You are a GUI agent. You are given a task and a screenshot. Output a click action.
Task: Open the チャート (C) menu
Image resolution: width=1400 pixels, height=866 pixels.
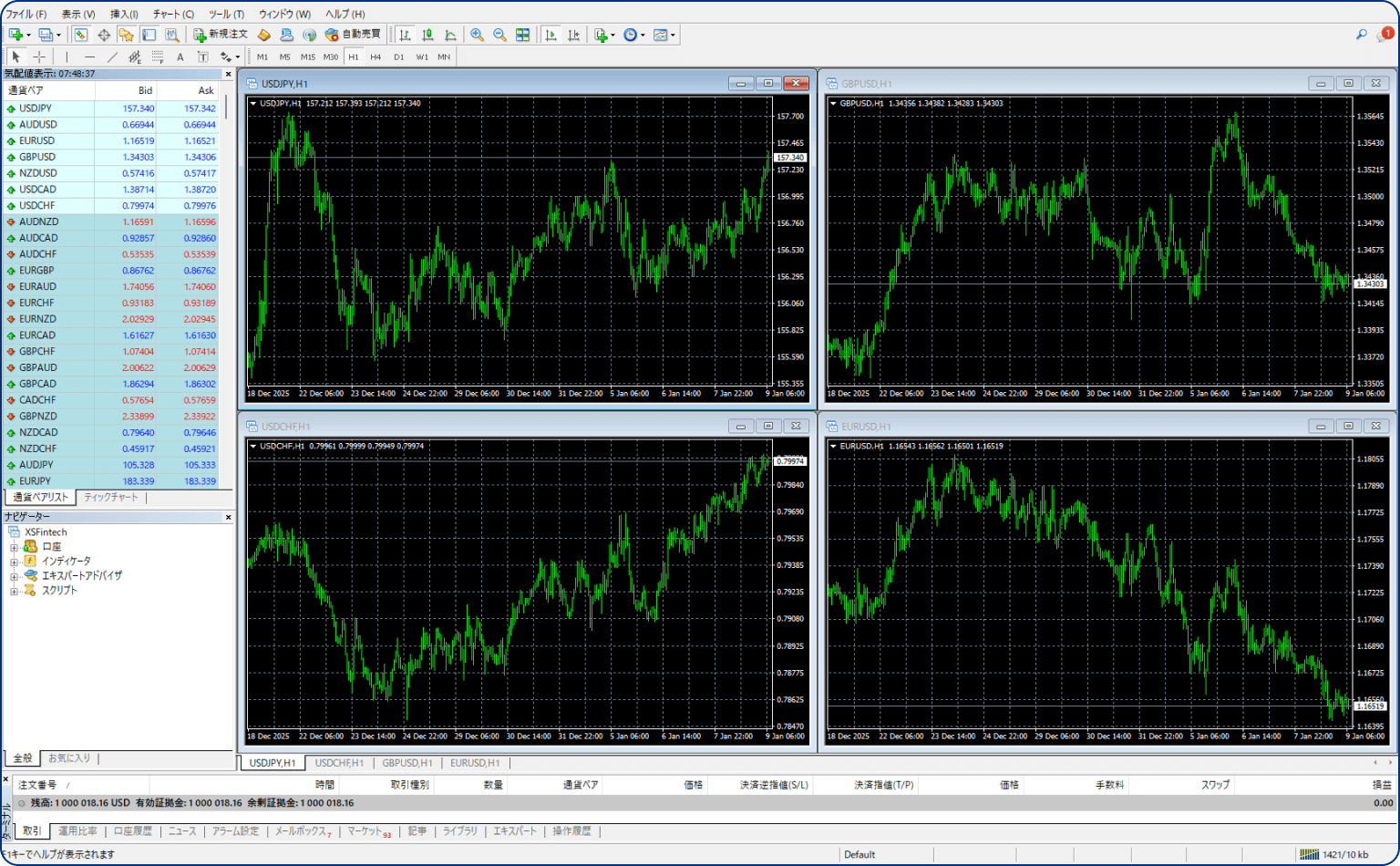[173, 14]
